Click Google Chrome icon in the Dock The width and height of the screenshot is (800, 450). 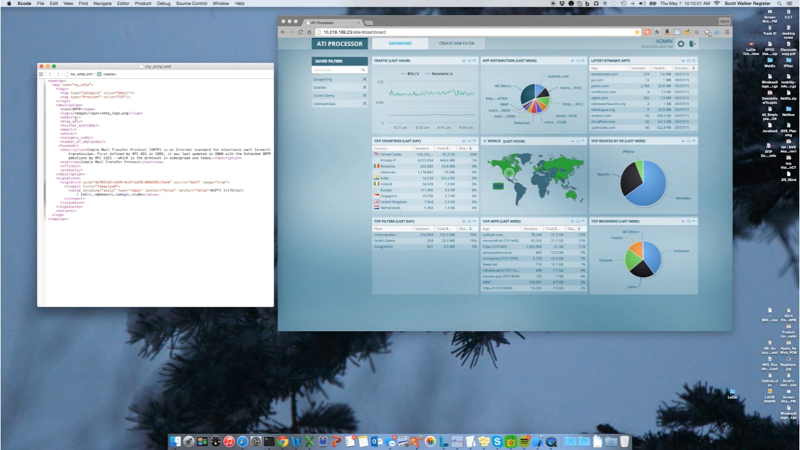(282, 442)
